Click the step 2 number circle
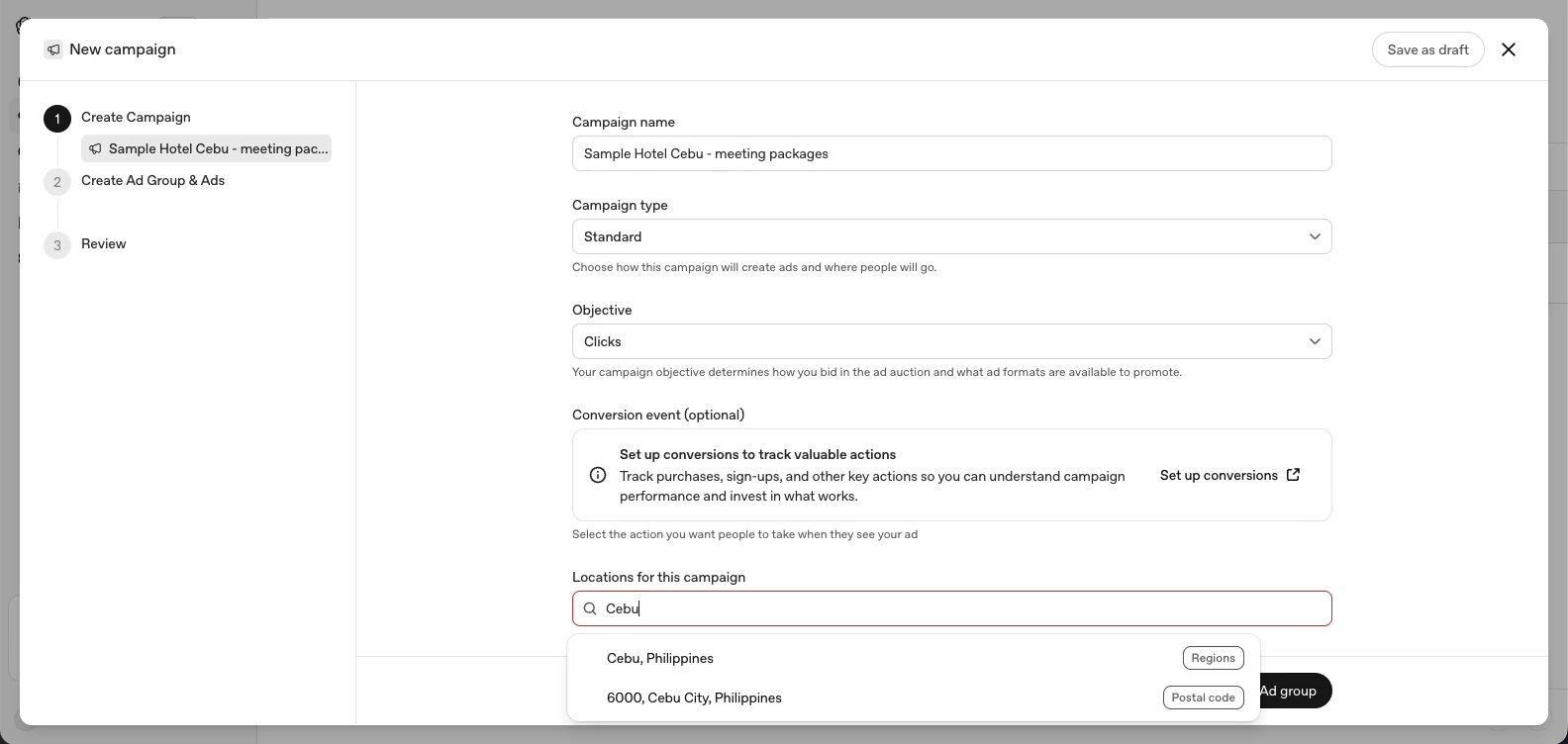 pyautogui.click(x=57, y=182)
